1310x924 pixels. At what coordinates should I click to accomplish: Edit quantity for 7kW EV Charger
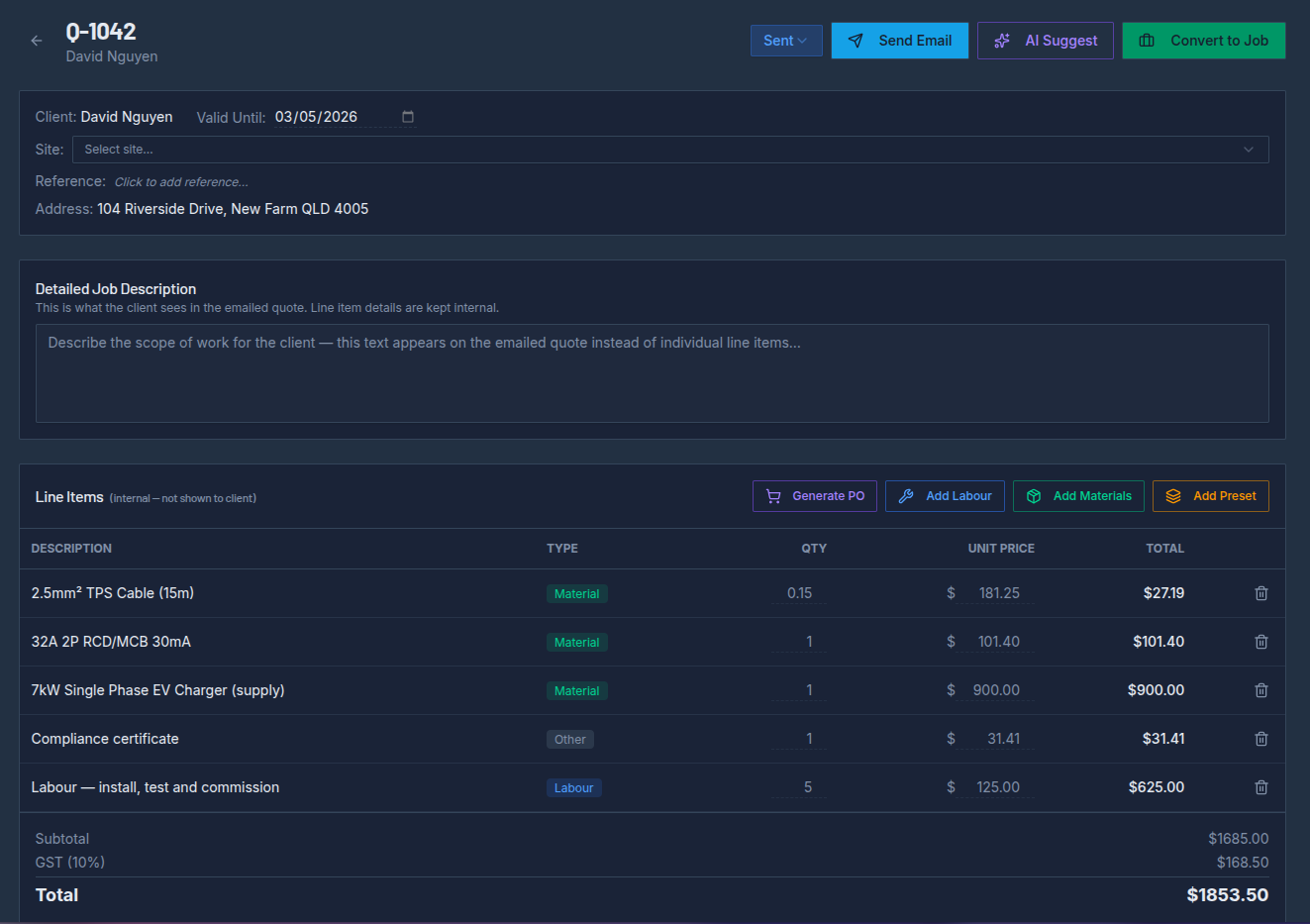799,690
